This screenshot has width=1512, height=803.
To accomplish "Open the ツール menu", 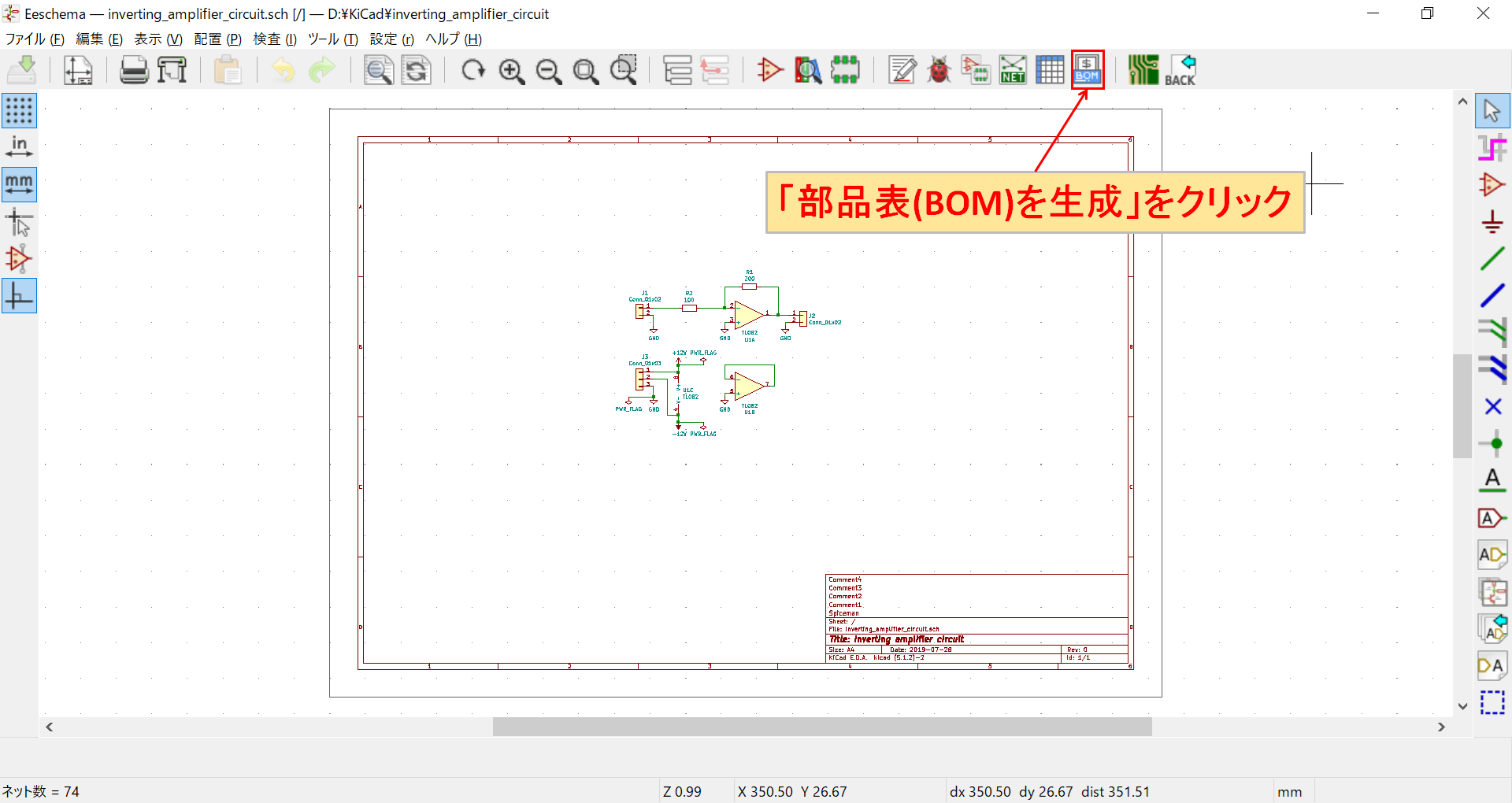I will click(331, 39).
